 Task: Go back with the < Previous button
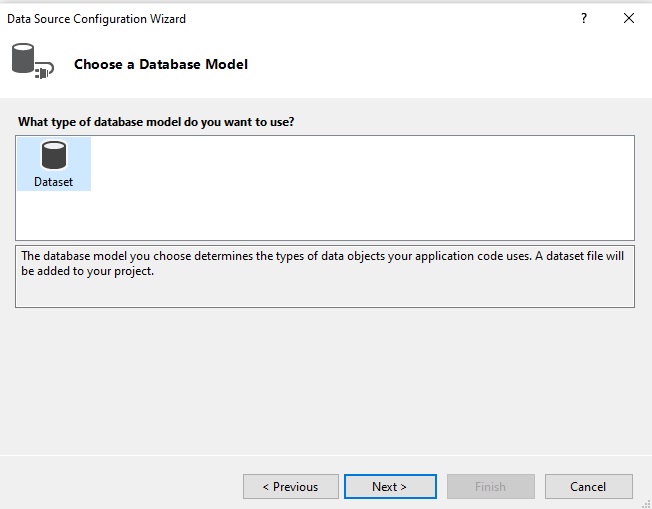(x=291, y=486)
